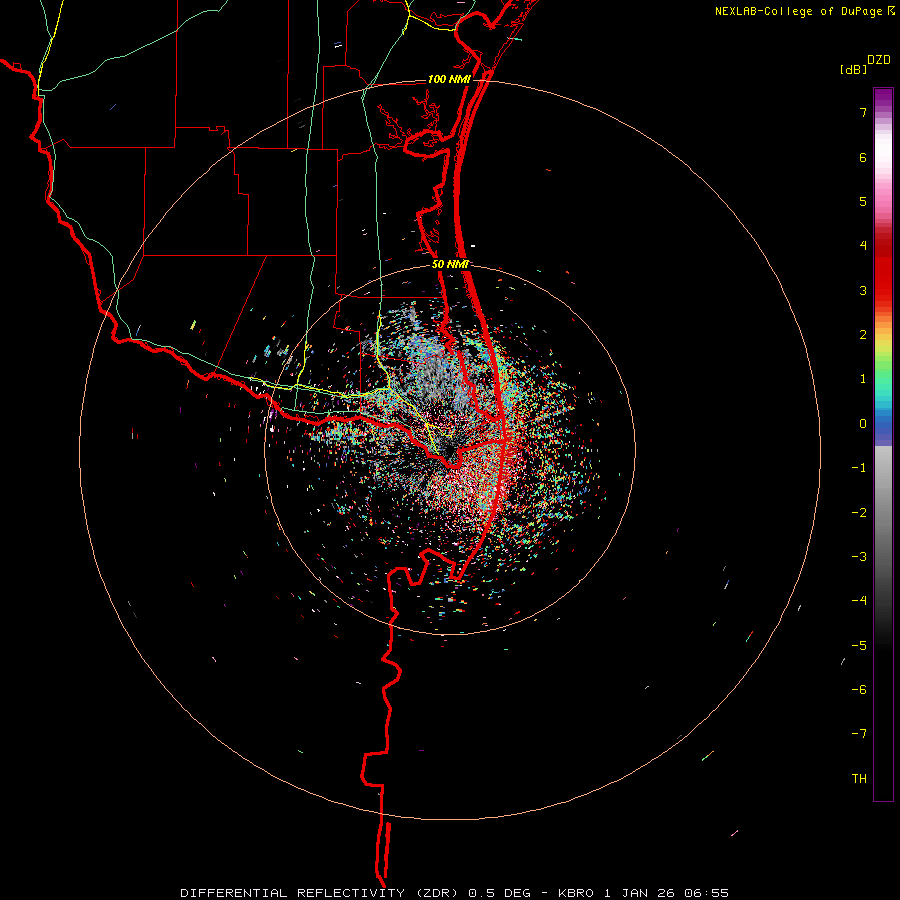This screenshot has width=900, height=900.
Task: Click the -6 value on color scale
Action: [x=859, y=690]
